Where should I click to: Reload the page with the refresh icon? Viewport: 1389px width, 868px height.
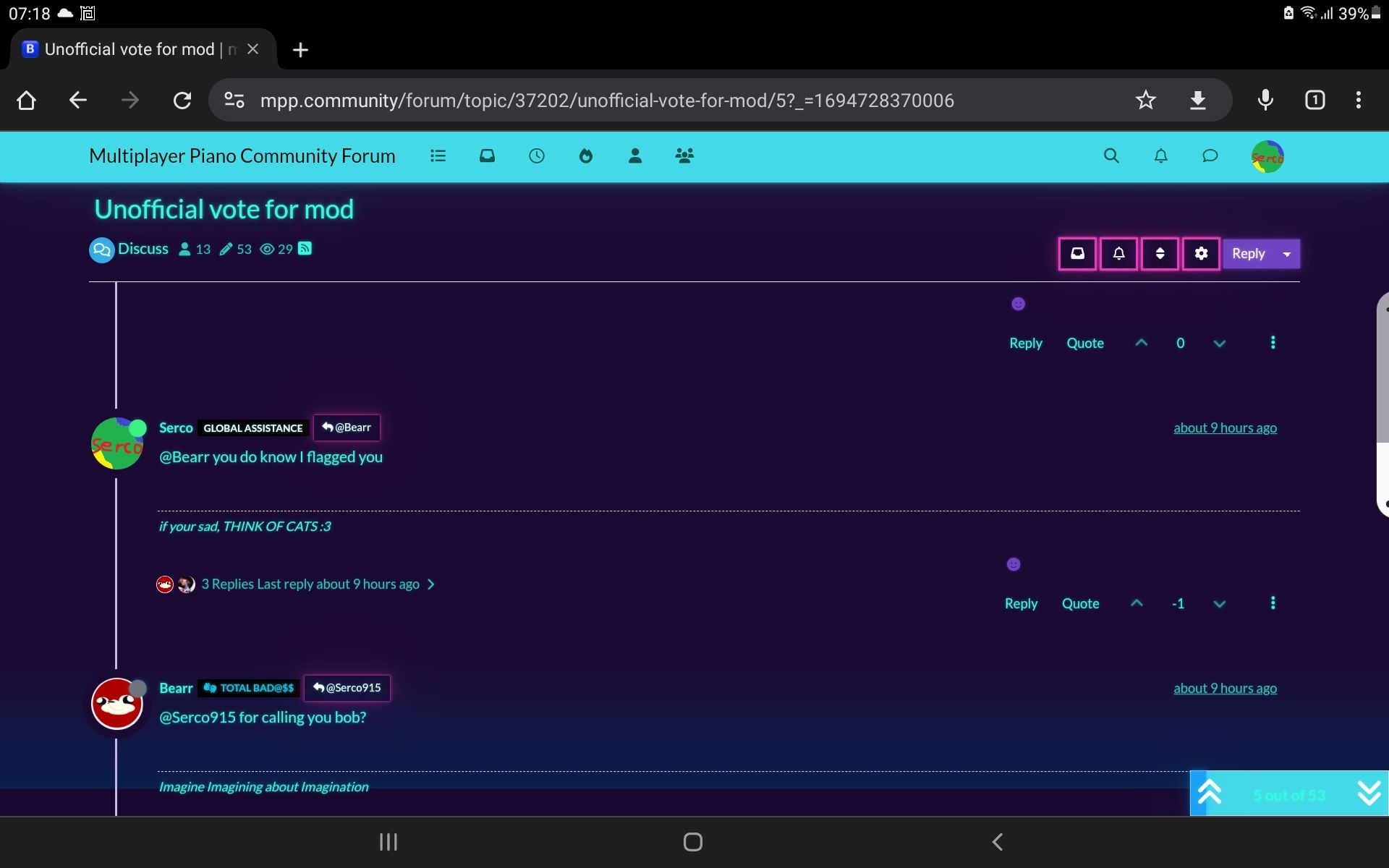(182, 100)
